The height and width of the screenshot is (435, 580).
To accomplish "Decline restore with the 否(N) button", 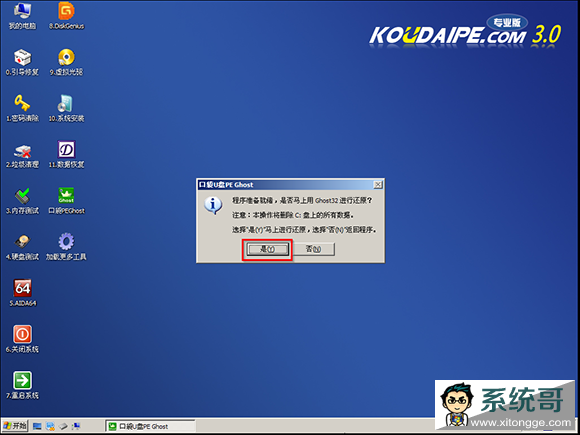I will (314, 249).
